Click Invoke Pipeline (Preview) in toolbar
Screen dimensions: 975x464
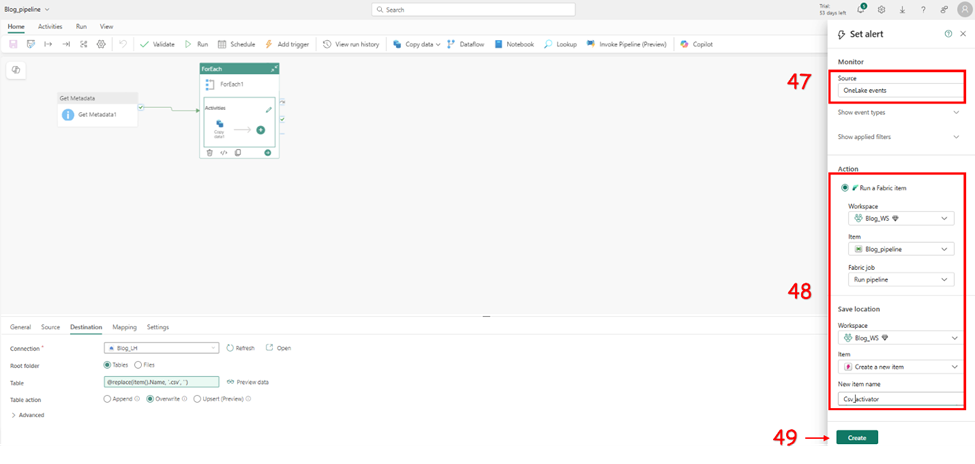627,44
